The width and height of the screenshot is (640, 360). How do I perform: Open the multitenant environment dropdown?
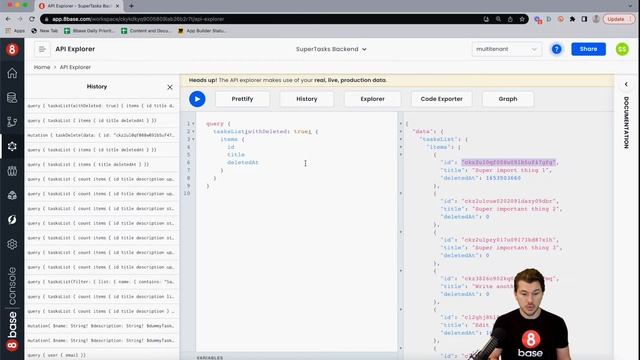507,49
